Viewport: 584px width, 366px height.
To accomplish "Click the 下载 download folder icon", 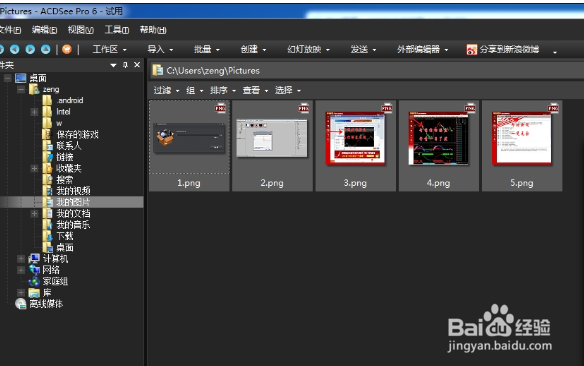I will pos(47,236).
